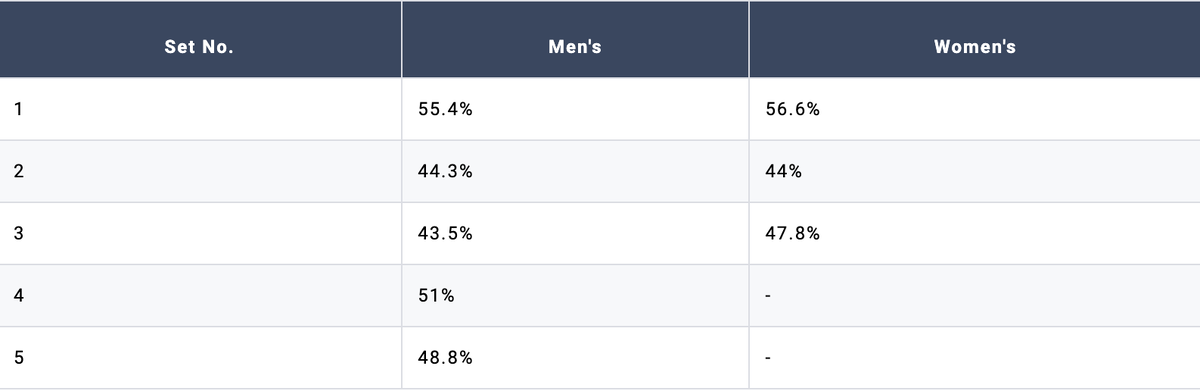Click the set number 2 cell
The height and width of the screenshot is (391, 1200).
(x=200, y=171)
